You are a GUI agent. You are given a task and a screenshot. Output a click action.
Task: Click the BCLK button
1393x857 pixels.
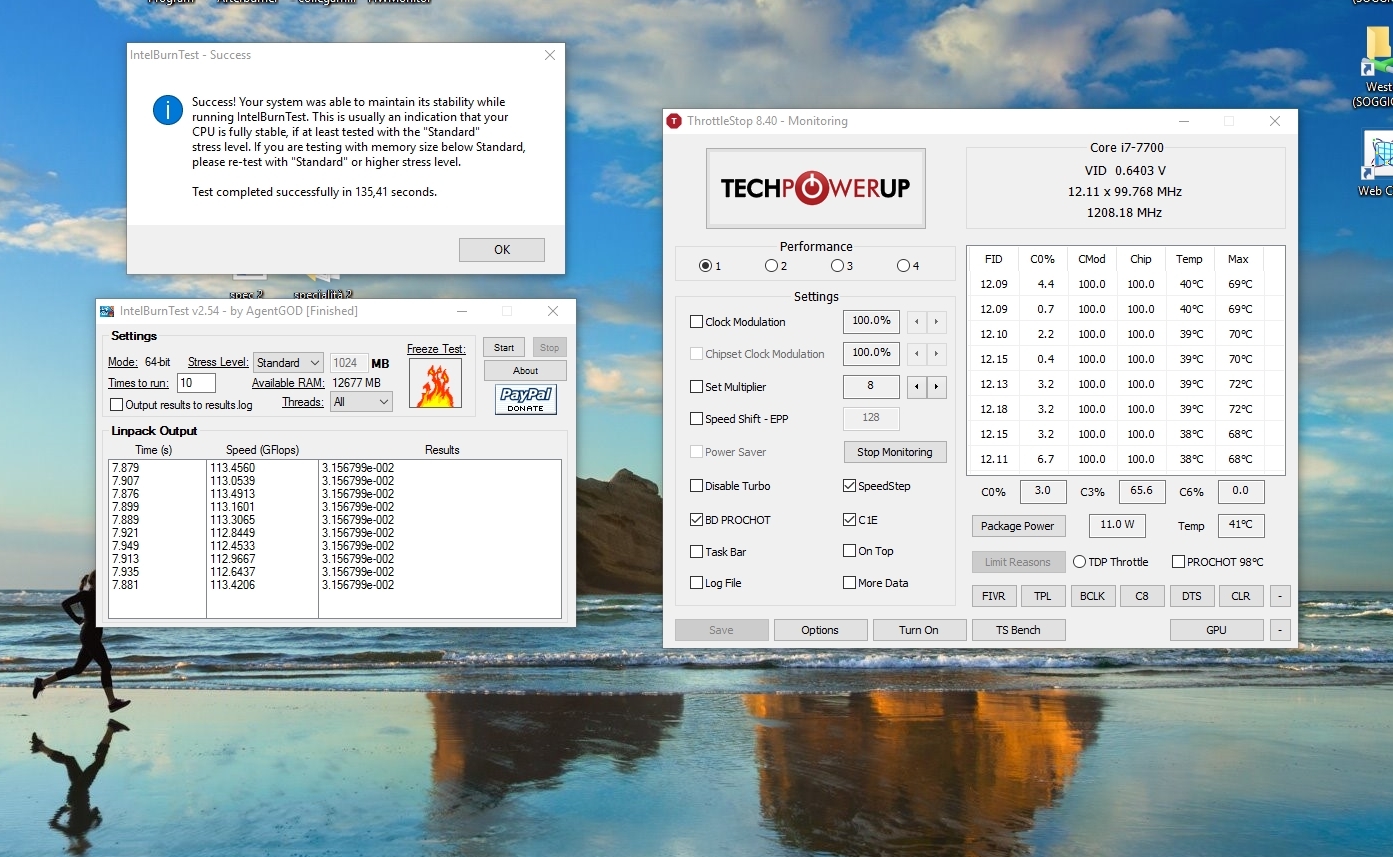[1093, 596]
